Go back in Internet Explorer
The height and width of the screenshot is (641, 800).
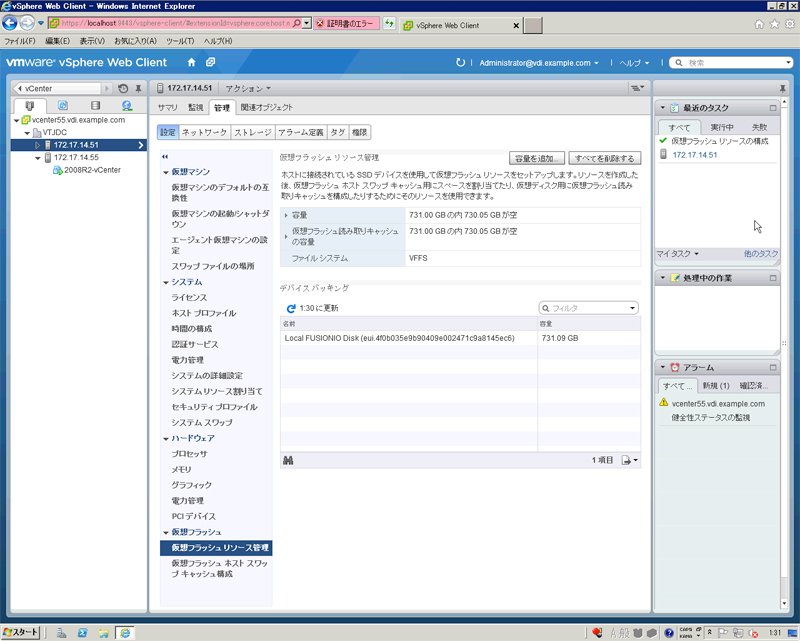point(10,23)
